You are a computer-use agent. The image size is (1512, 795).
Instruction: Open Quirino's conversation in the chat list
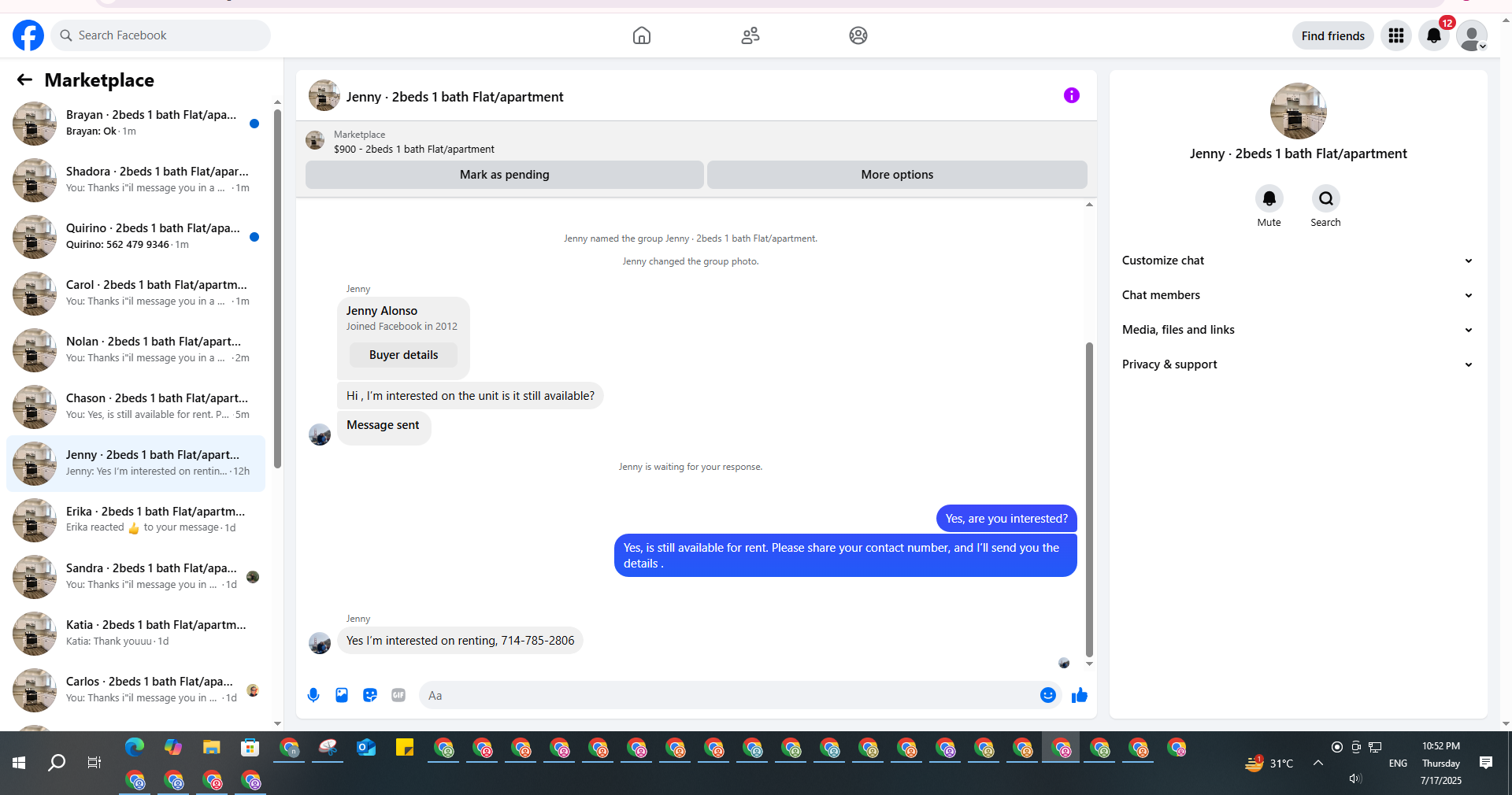click(136, 236)
